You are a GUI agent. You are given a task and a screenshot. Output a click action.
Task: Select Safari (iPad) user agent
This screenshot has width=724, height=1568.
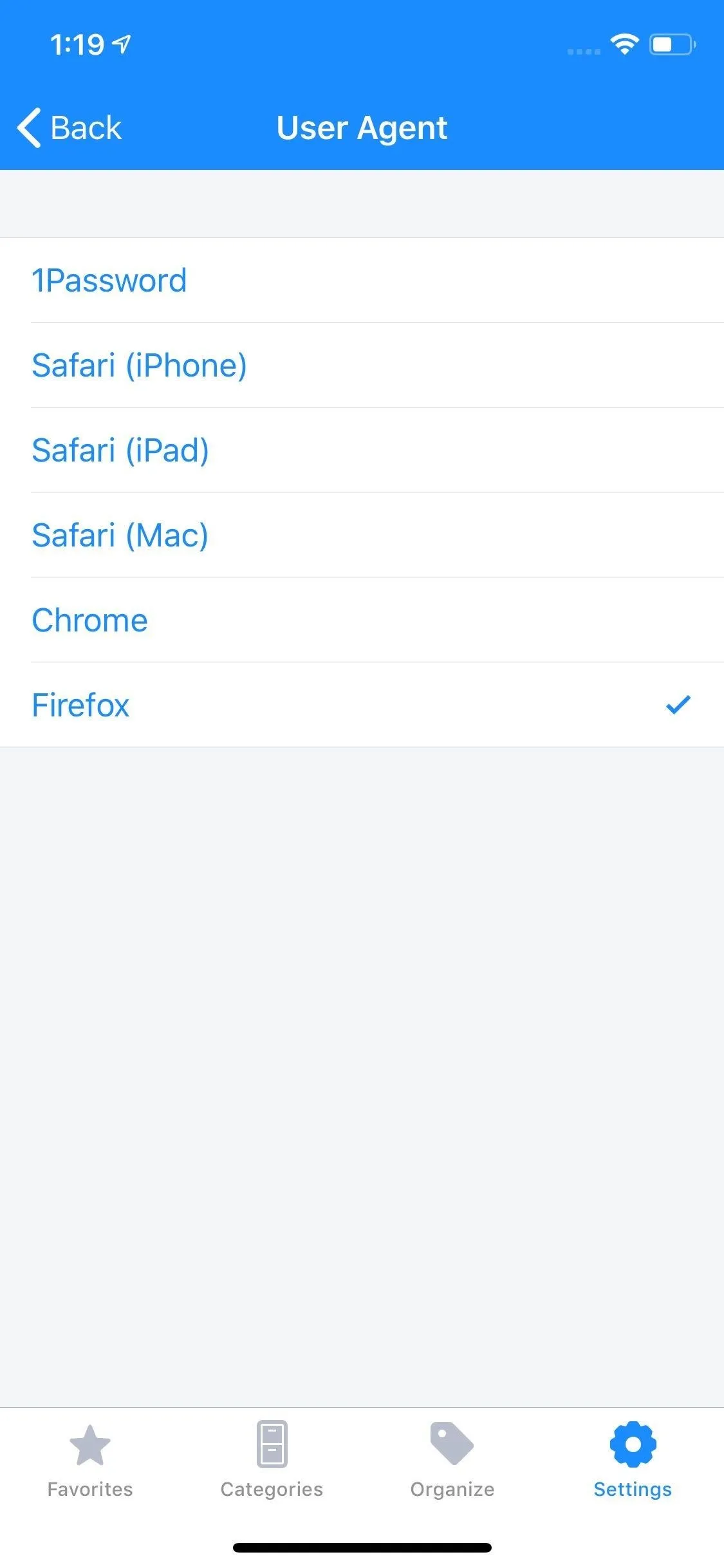tap(362, 450)
